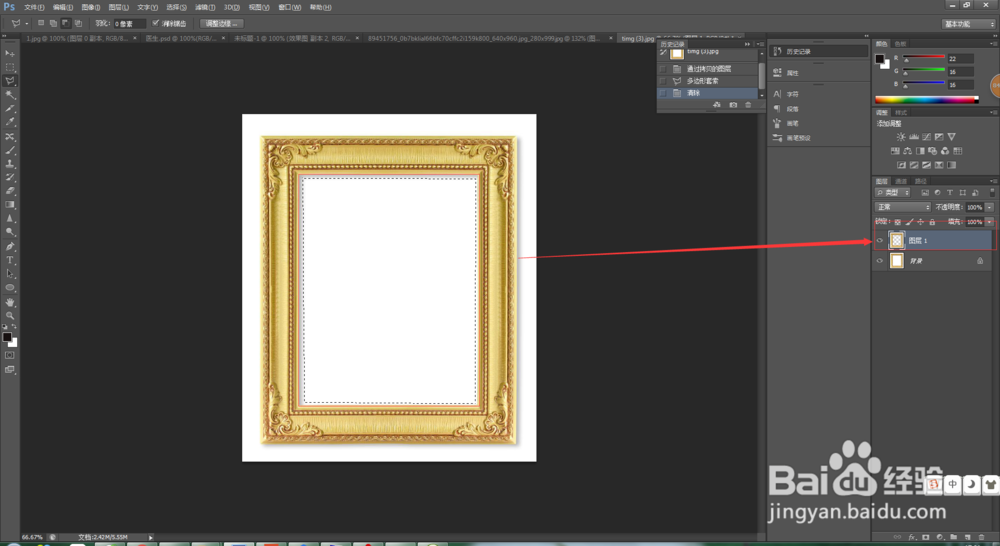Select the Eyedropper tool
This screenshot has height=546, width=1000.
pos(10,122)
